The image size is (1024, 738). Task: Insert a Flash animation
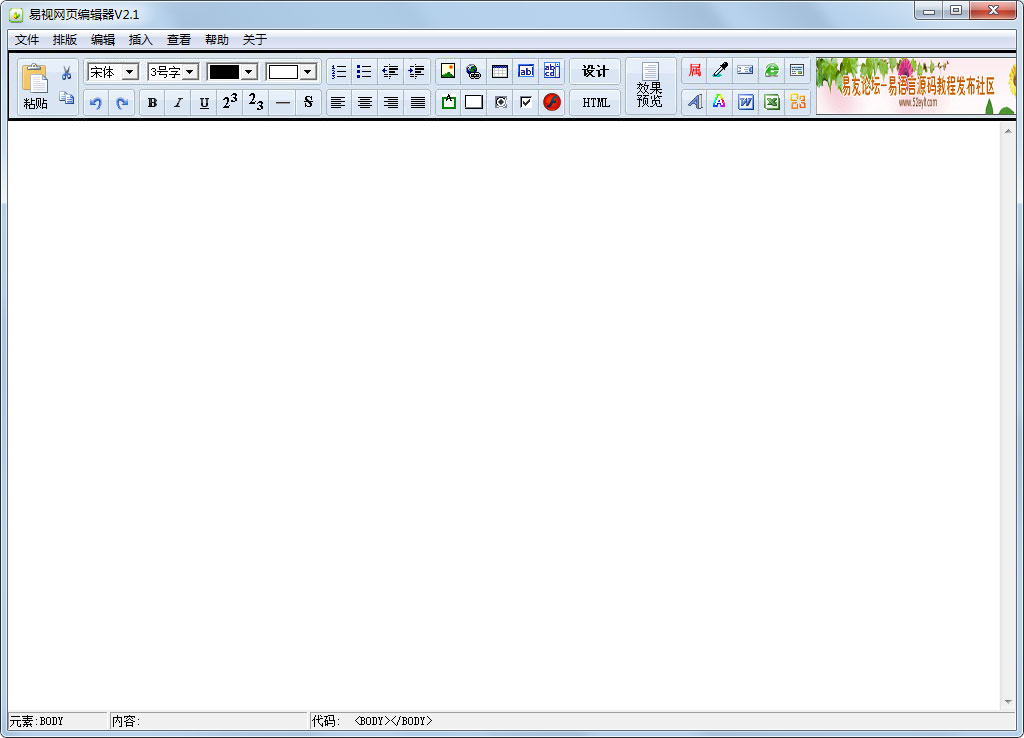(x=552, y=102)
